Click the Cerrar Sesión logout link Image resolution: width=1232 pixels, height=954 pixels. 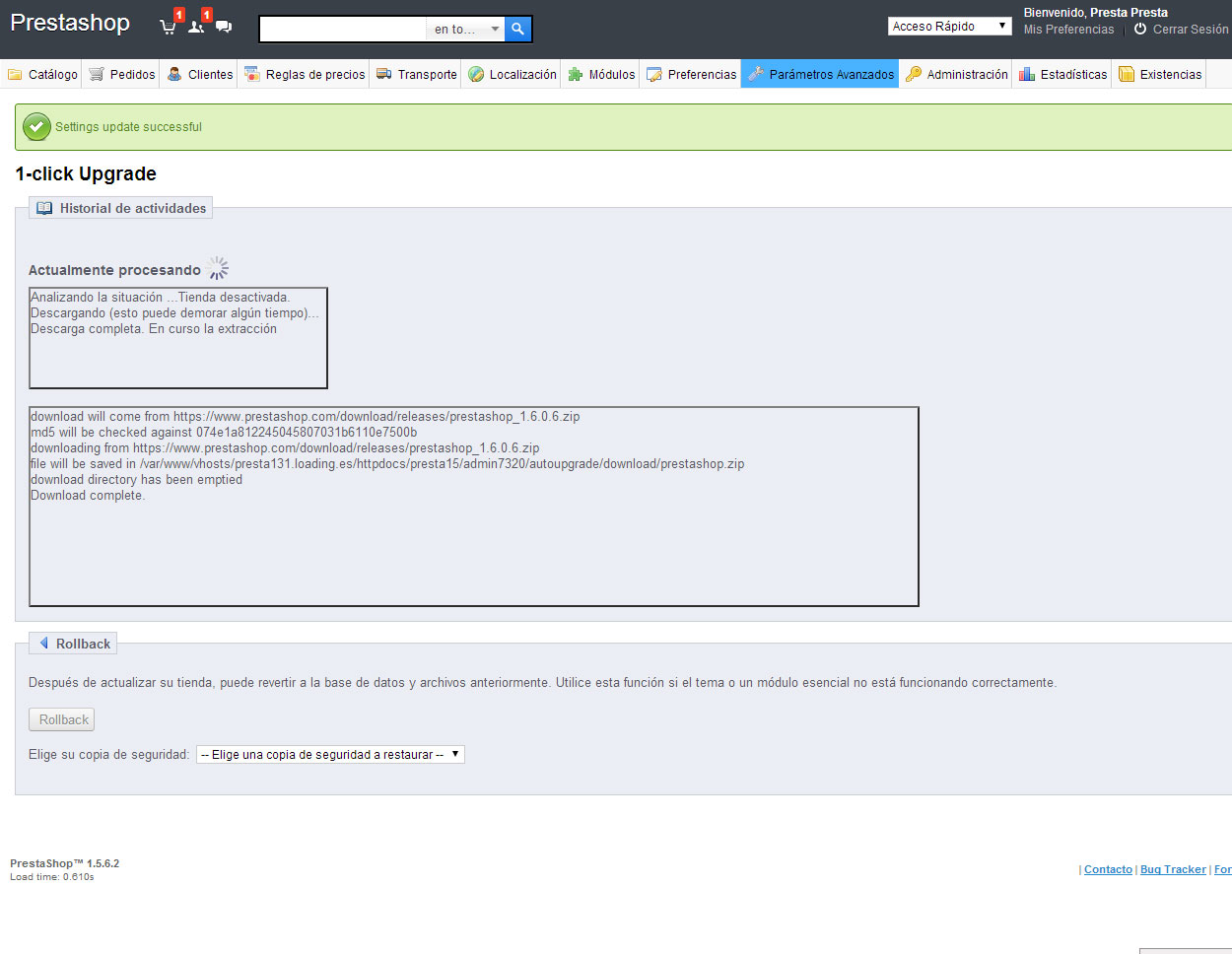coord(1190,30)
